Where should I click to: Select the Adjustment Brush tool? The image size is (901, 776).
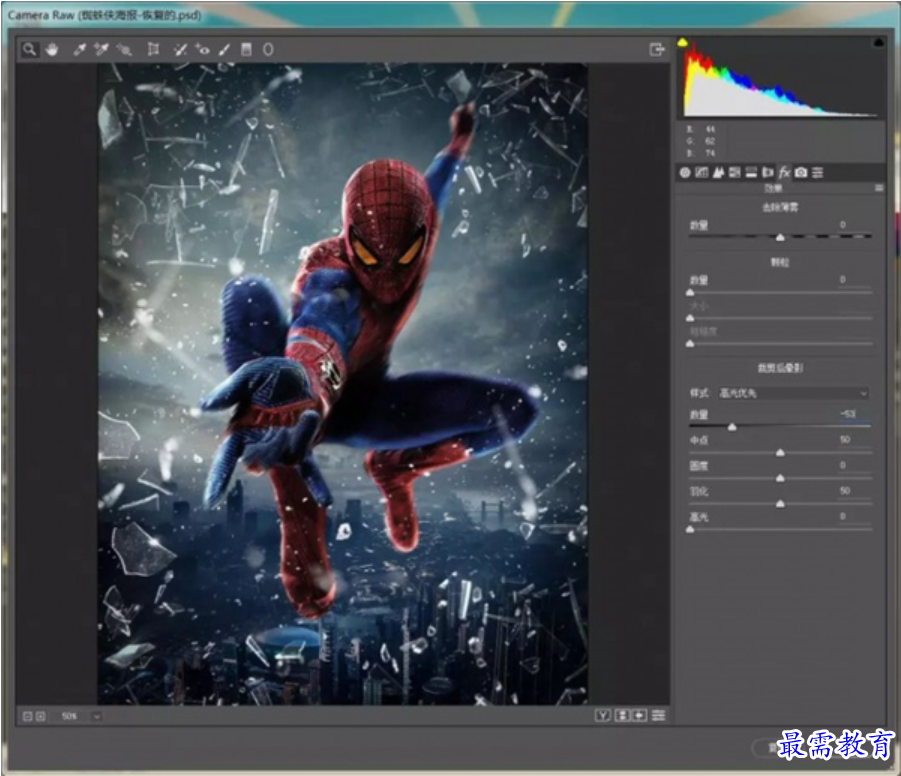224,49
